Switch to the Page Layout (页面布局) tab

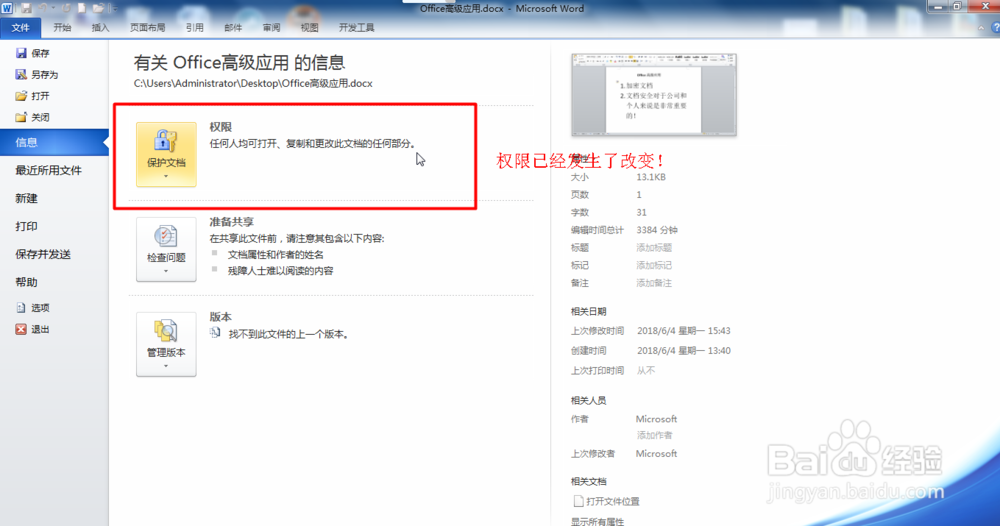[x=147, y=27]
